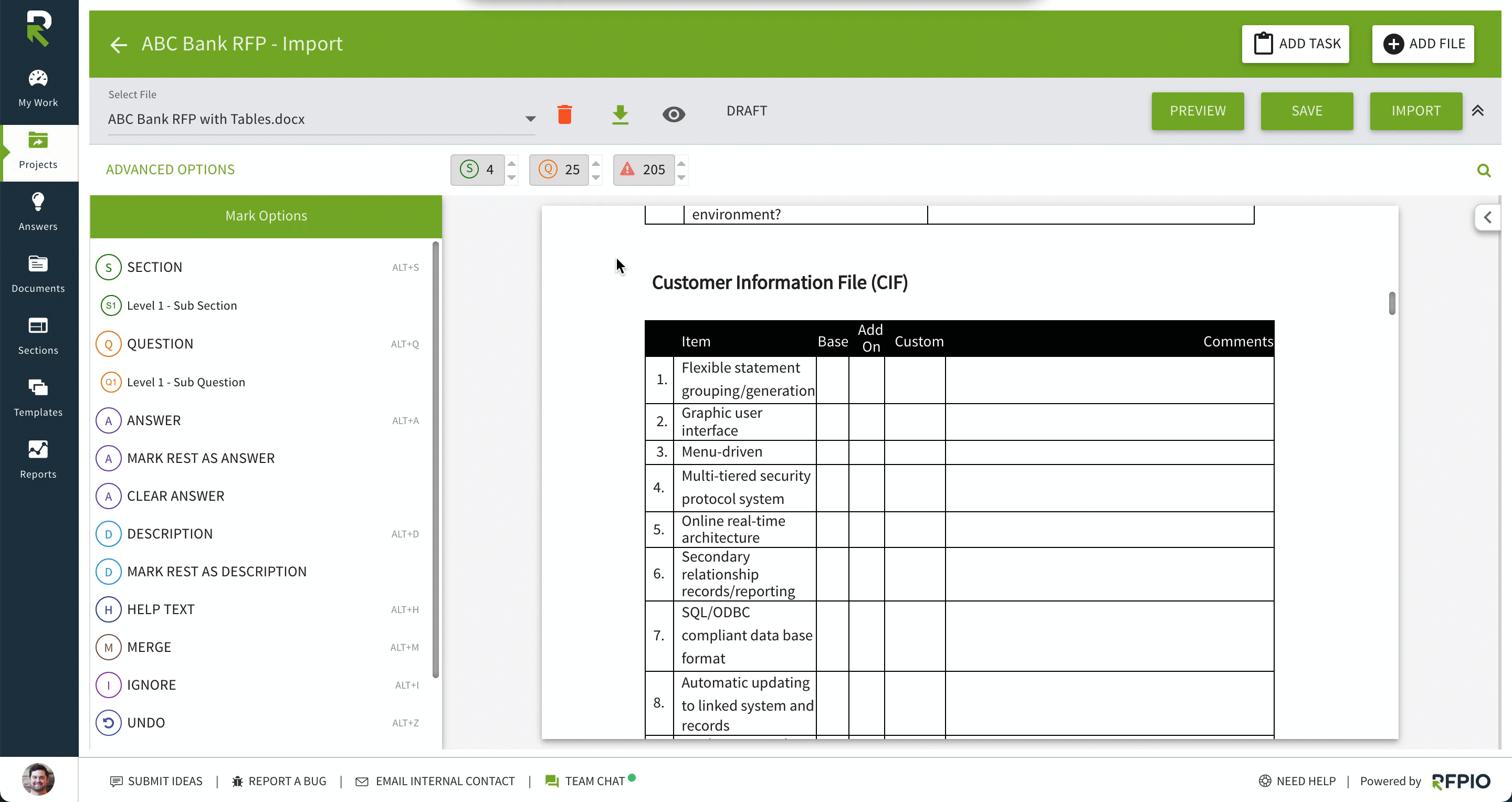
Task: Collapse the header with the double chevron
Action: click(1478, 111)
